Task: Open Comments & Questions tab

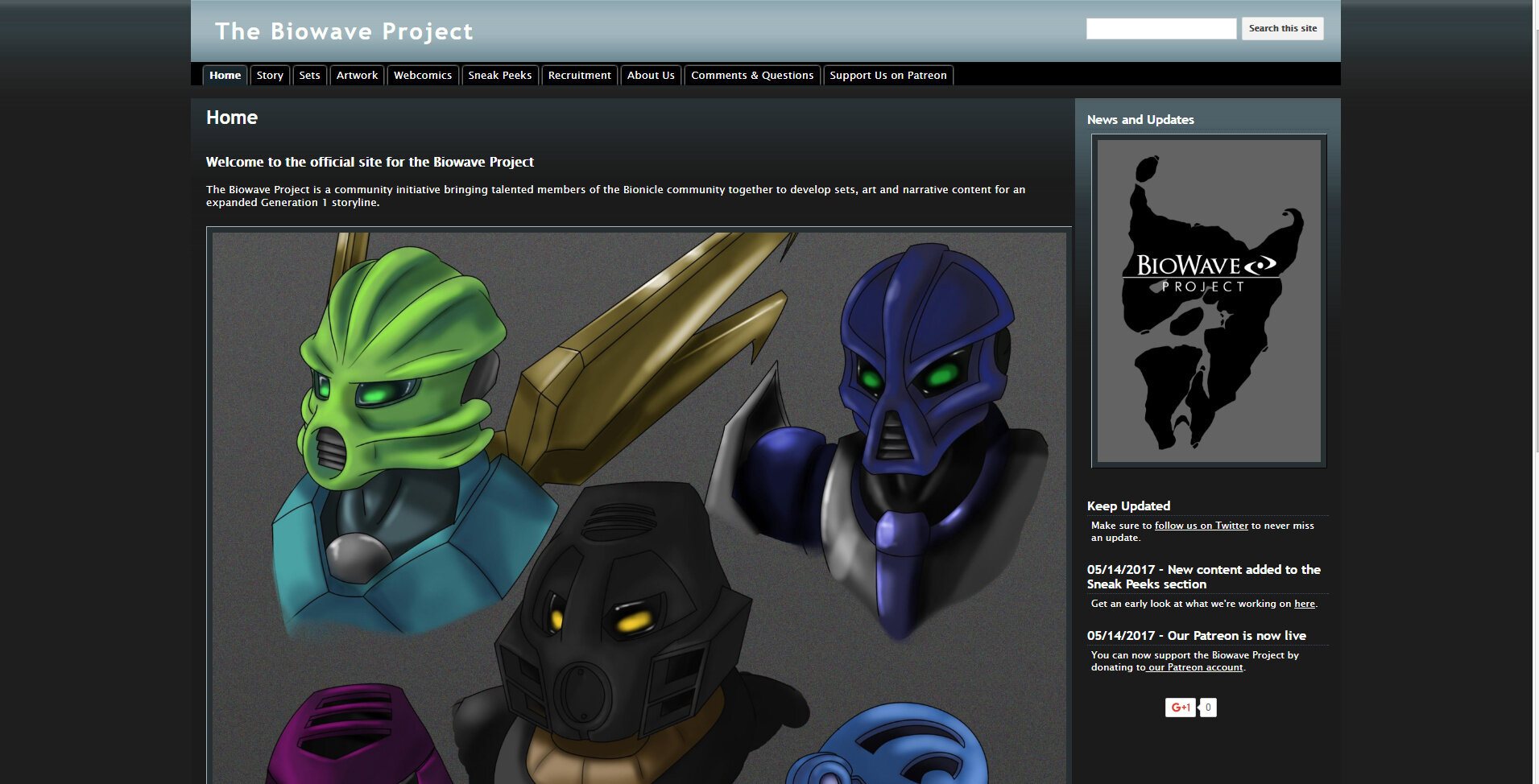Action: click(752, 75)
